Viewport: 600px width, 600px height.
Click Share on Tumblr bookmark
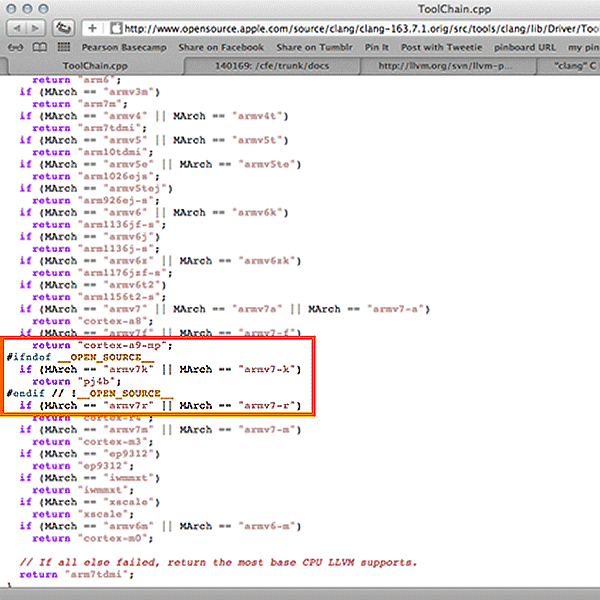[x=314, y=47]
